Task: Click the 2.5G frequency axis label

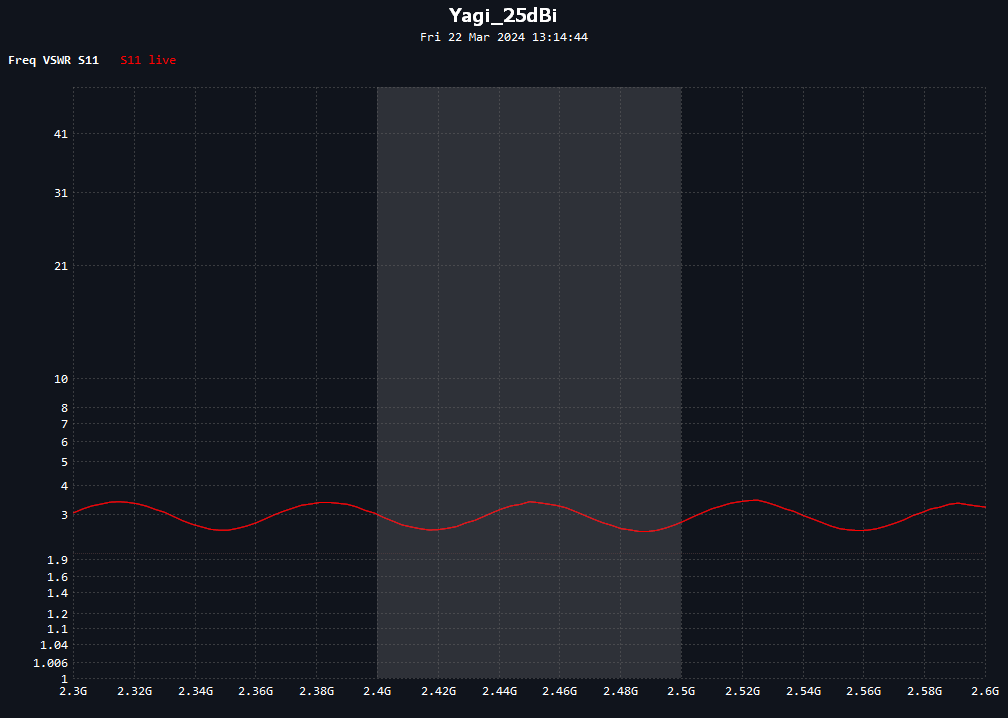Action: click(681, 691)
